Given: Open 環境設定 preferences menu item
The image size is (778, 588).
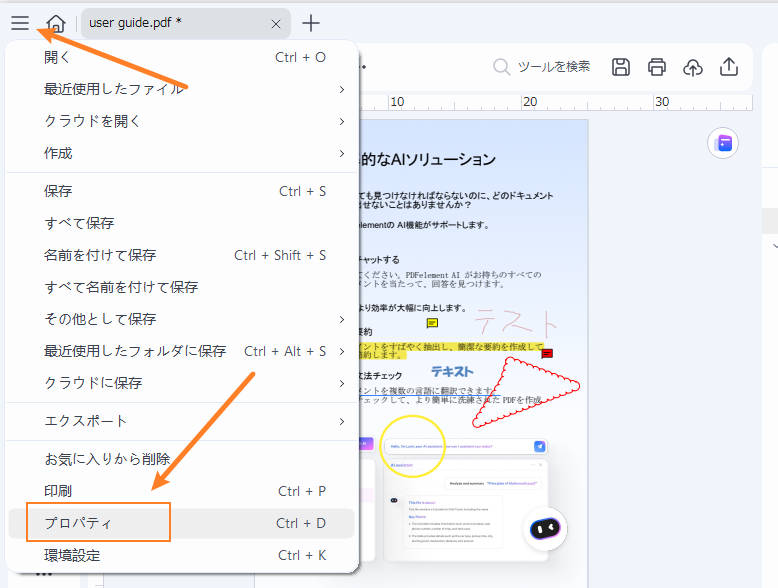Looking at the screenshot, I should (x=182, y=555).
